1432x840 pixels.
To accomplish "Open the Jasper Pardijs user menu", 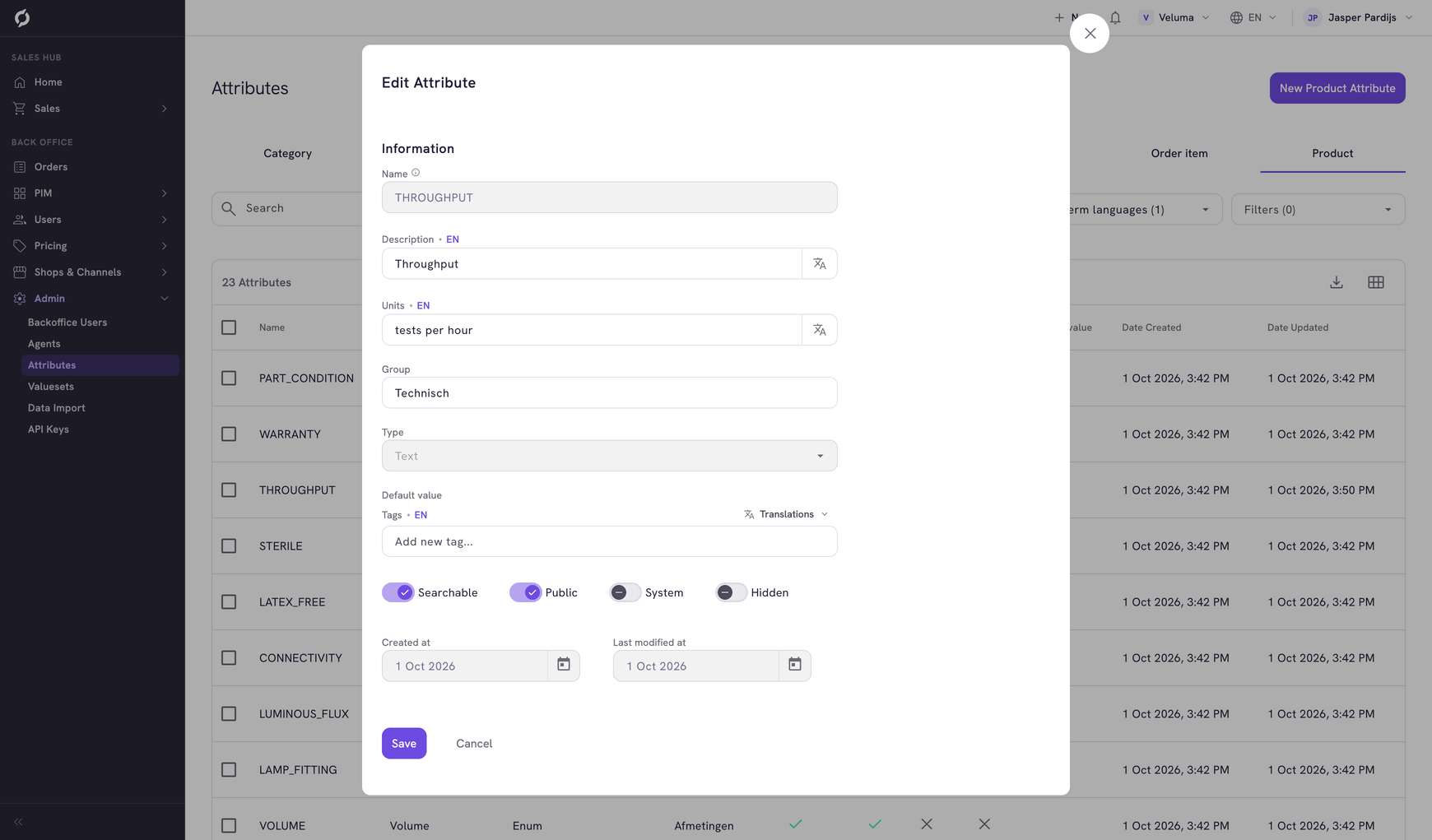I will point(1359,17).
